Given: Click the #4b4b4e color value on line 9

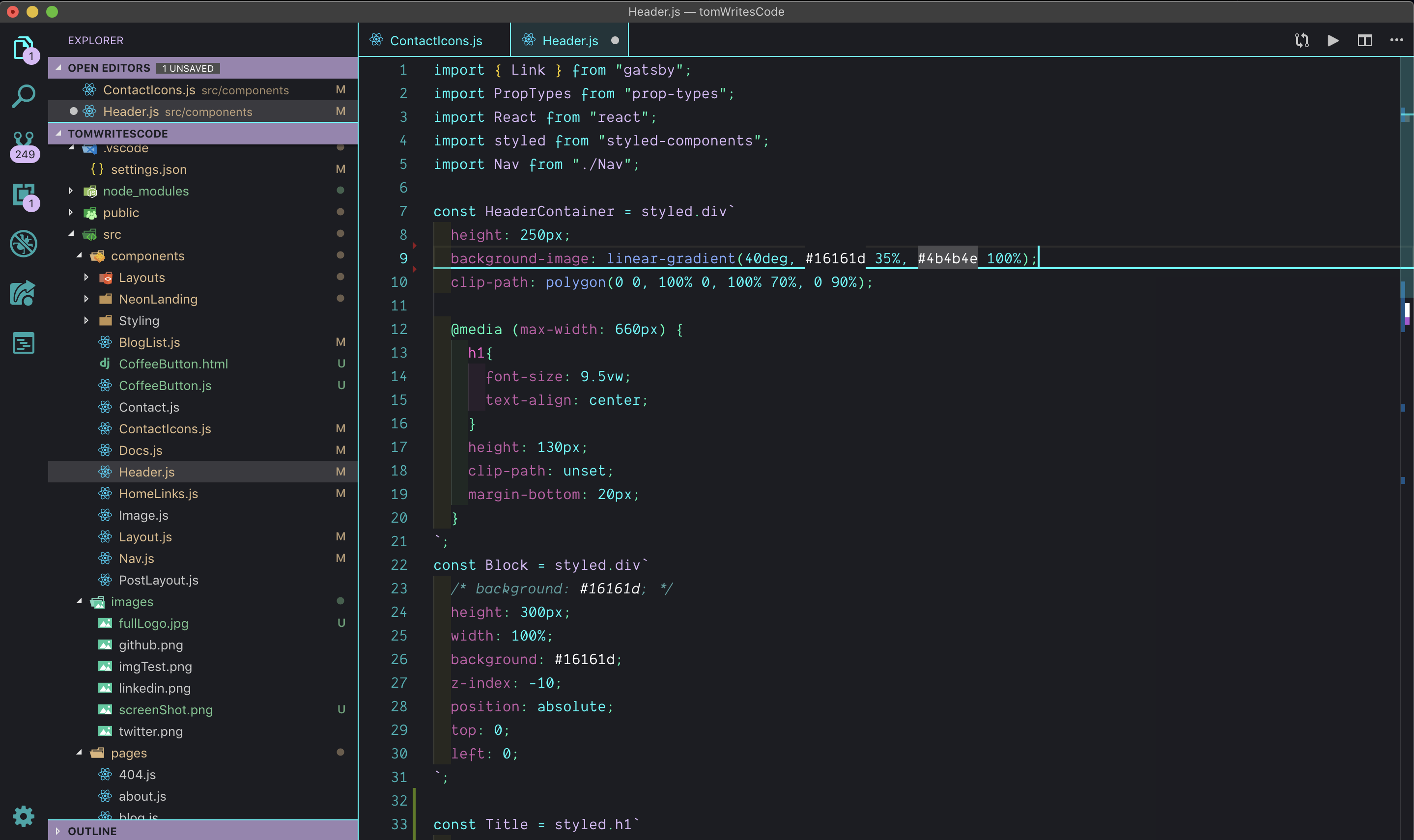Looking at the screenshot, I should (x=947, y=258).
